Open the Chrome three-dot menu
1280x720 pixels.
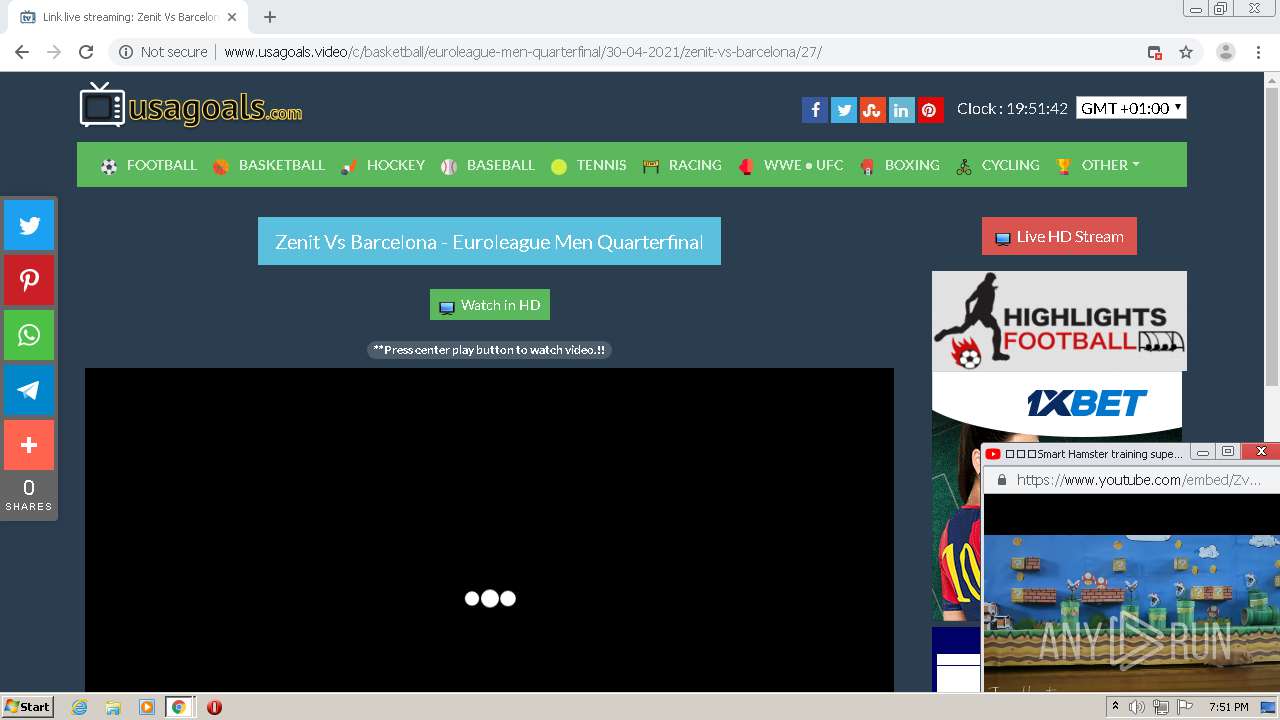click(x=1258, y=52)
